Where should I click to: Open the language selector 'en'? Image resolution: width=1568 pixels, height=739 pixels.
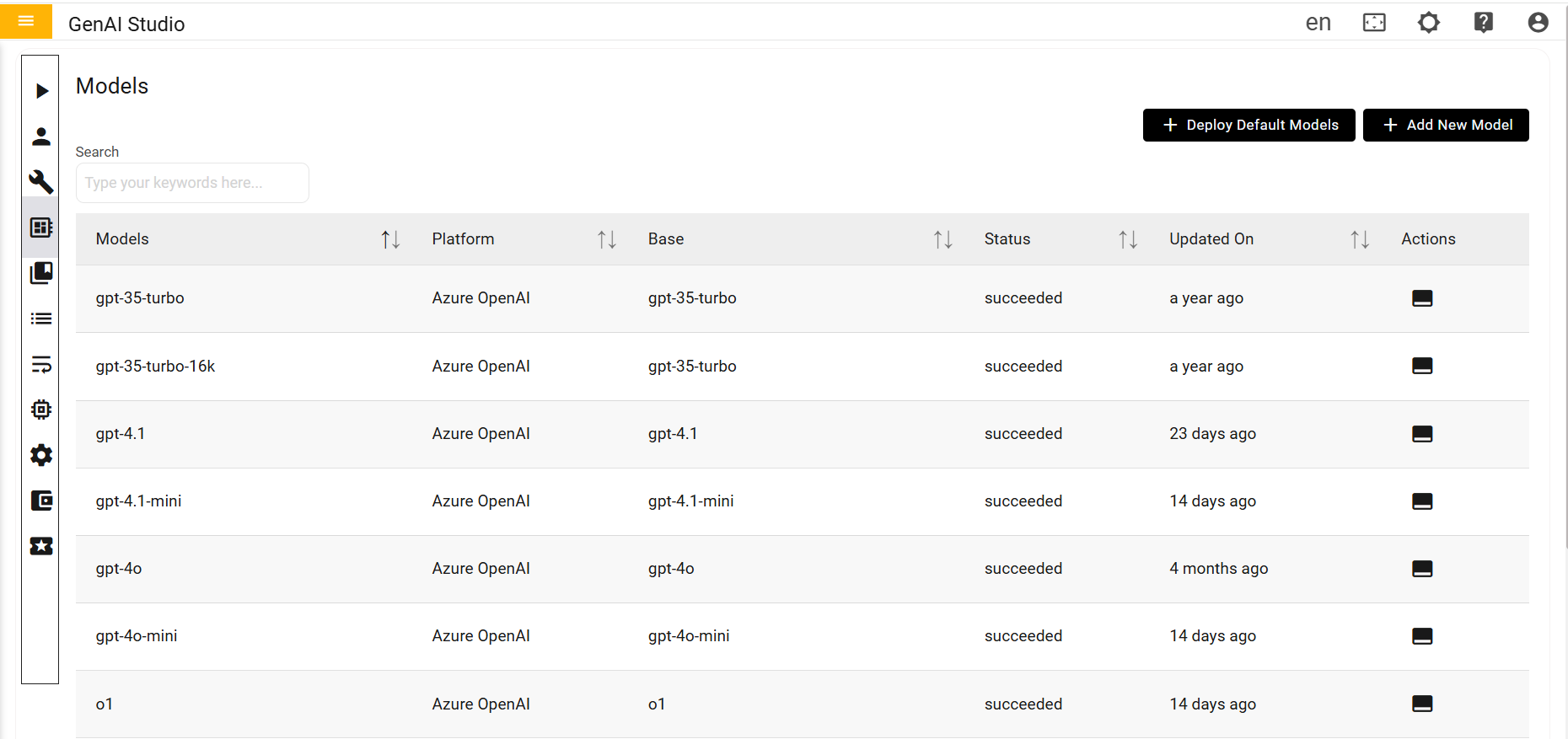pyautogui.click(x=1318, y=23)
